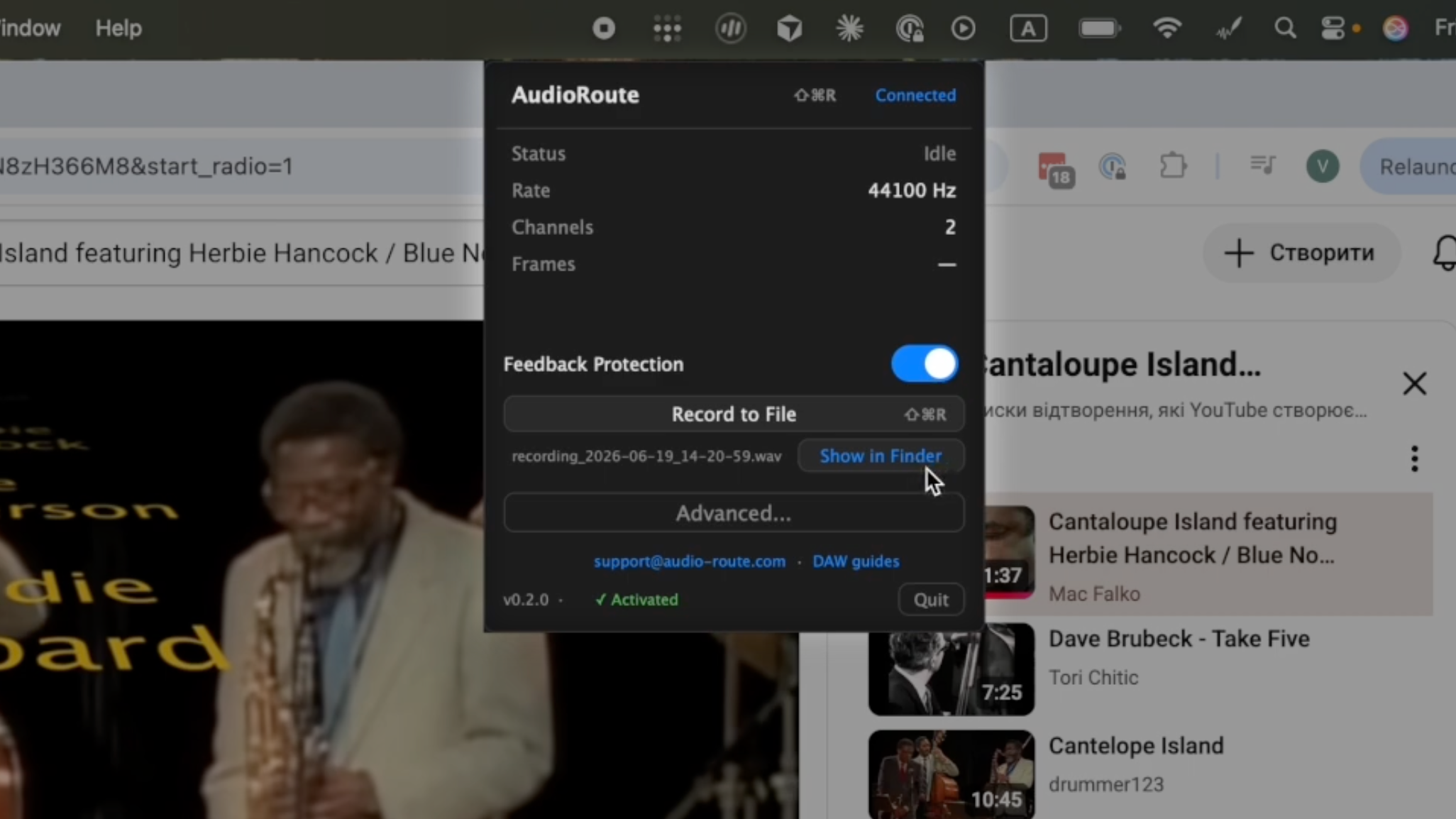This screenshot has height=819, width=1456.
Task: Click the Mac Falko channel name
Action: pos(1094,594)
